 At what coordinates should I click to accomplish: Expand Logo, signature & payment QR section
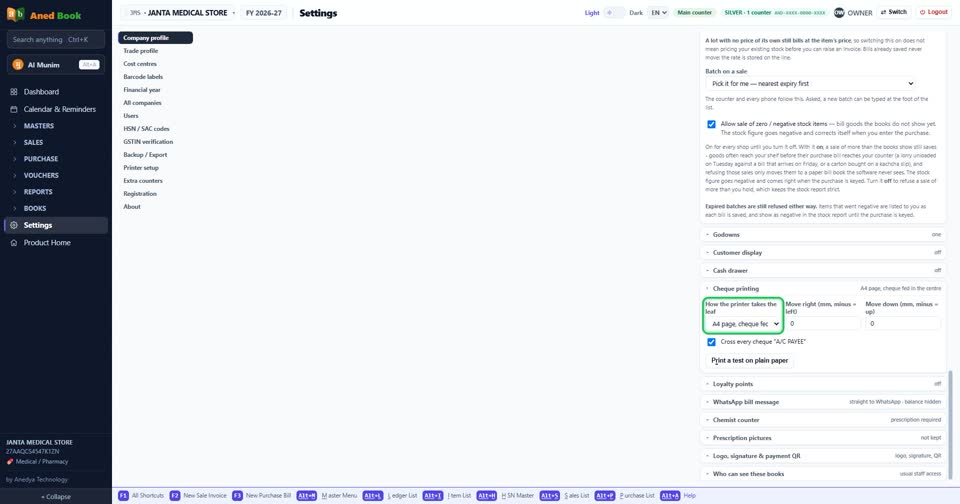(823, 456)
